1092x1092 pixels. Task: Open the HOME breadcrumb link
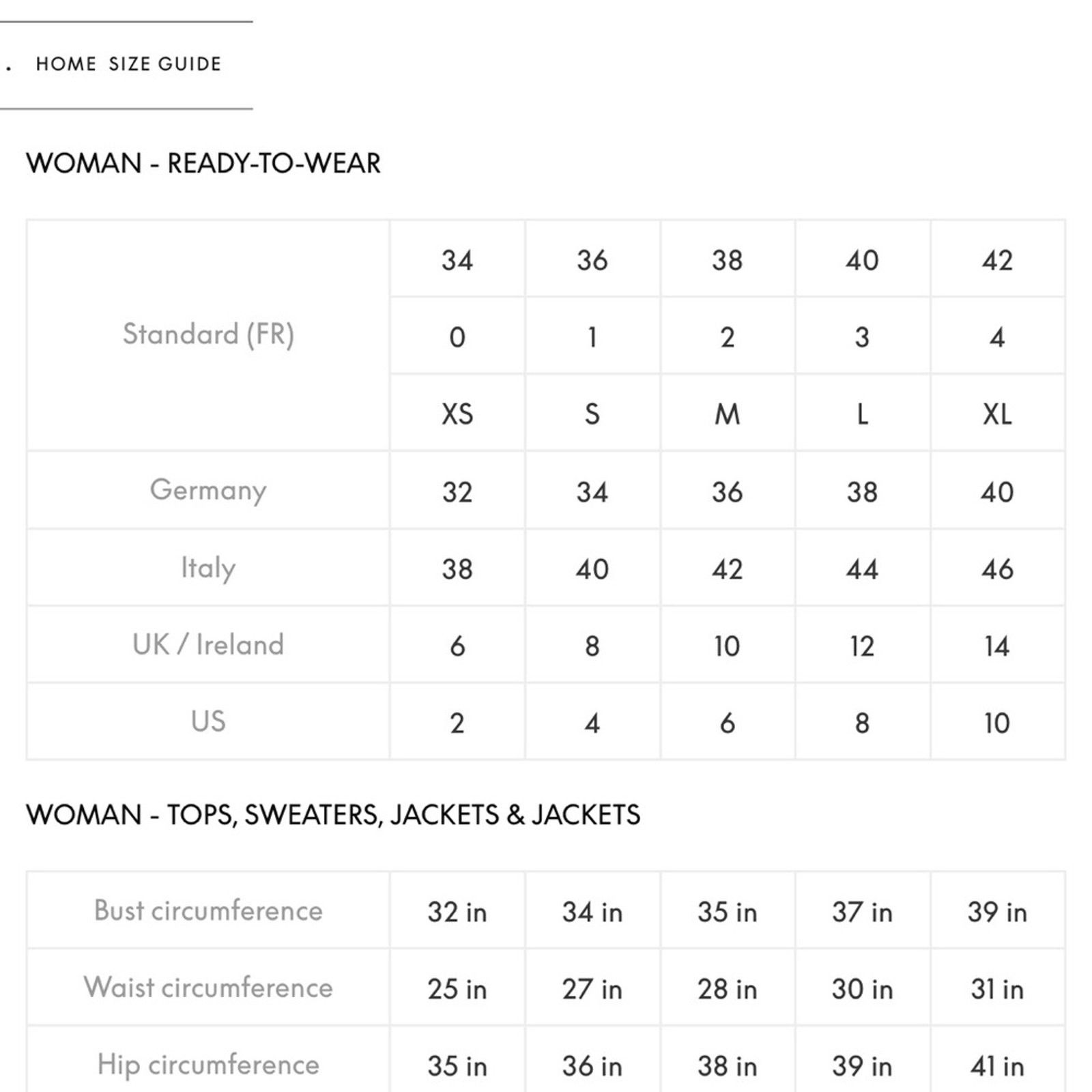tap(66, 64)
